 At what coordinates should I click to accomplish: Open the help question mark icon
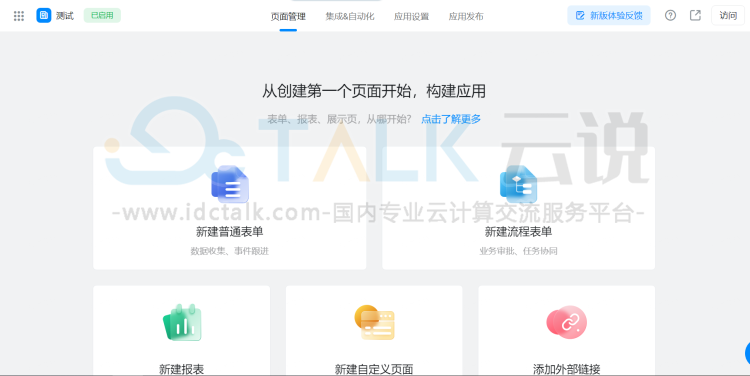[670, 15]
